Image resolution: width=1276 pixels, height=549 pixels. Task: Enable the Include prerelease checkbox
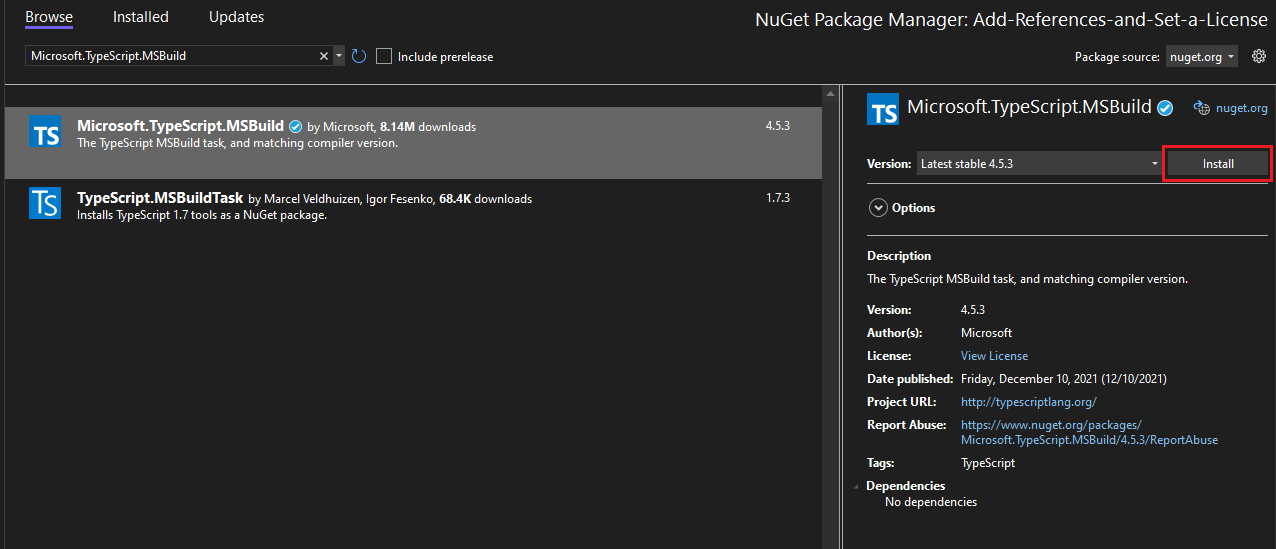[x=384, y=56]
